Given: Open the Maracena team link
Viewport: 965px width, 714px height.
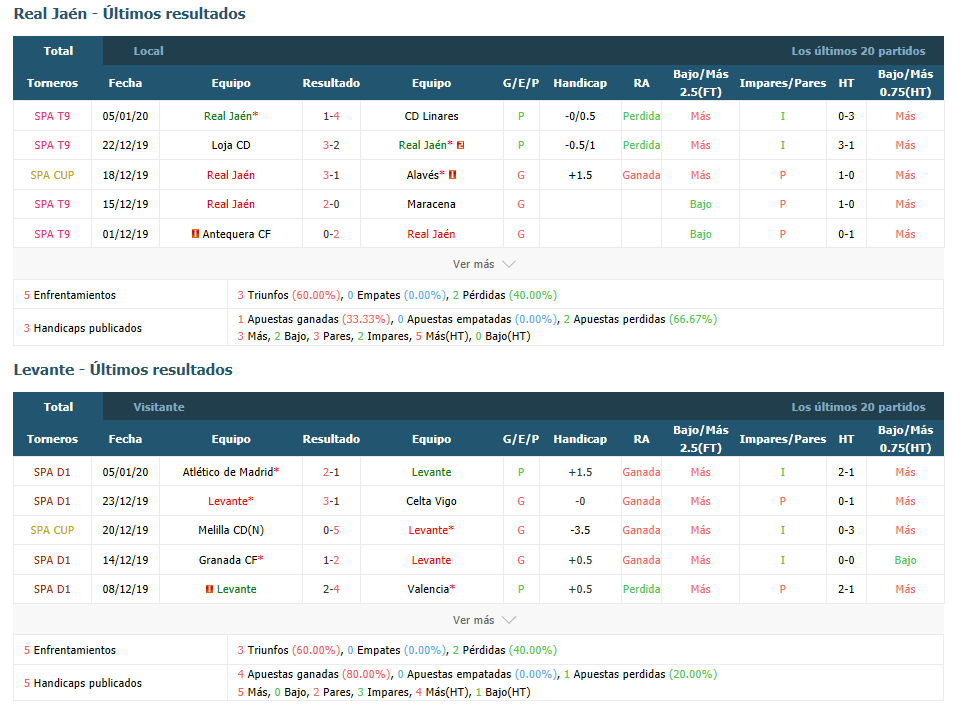Looking at the screenshot, I should [x=431, y=204].
